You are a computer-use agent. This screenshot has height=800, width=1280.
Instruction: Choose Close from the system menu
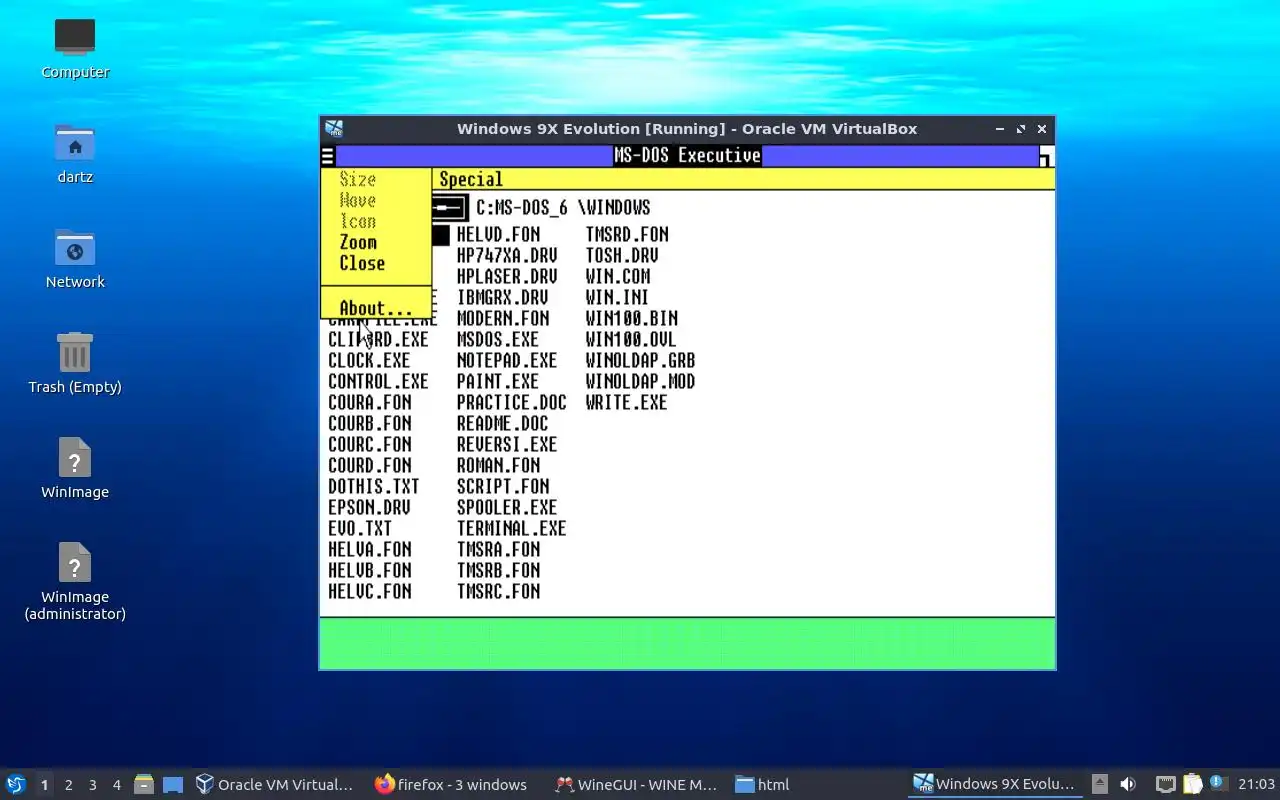click(x=362, y=264)
